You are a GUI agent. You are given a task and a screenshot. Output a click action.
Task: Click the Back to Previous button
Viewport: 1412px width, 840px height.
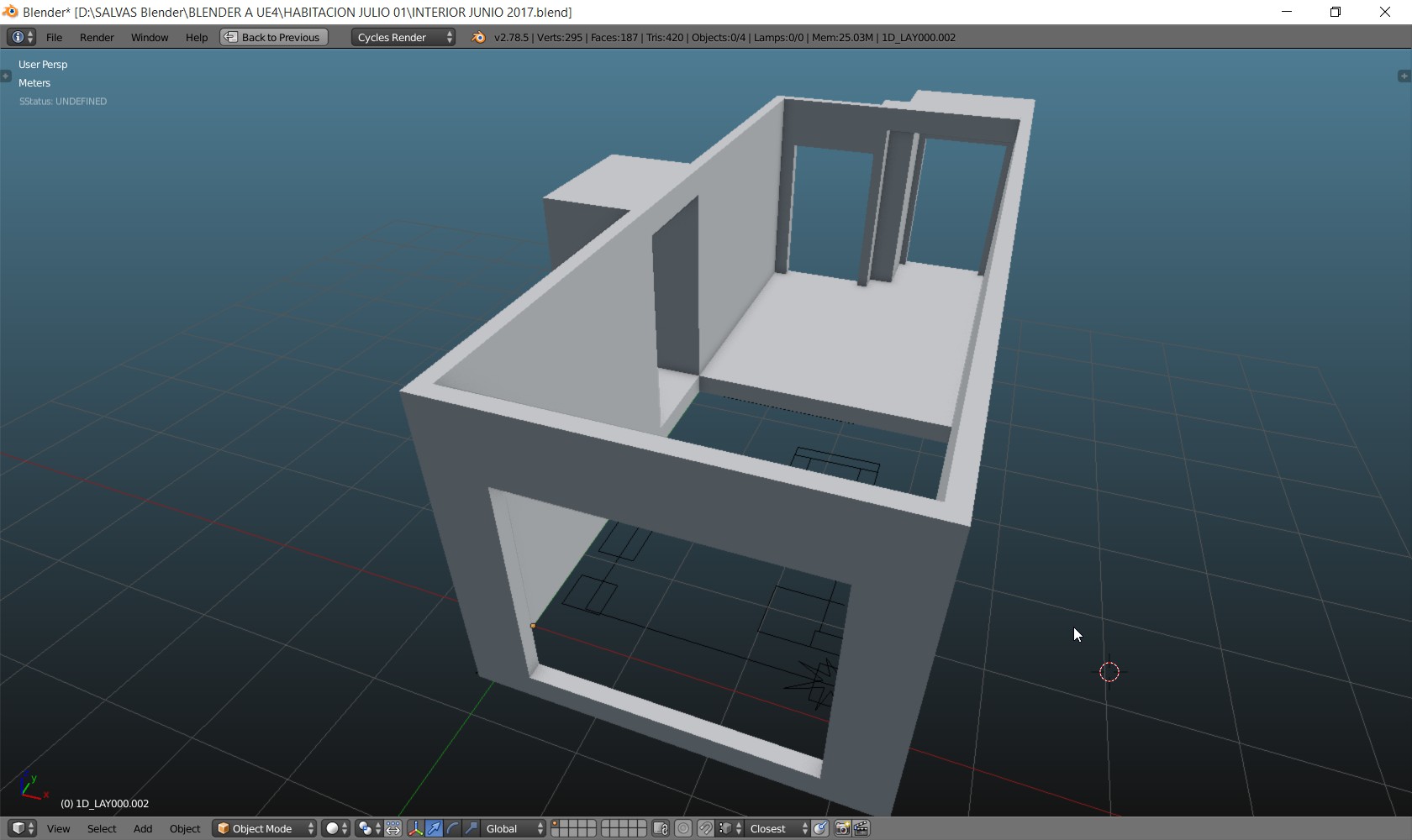[x=273, y=37]
